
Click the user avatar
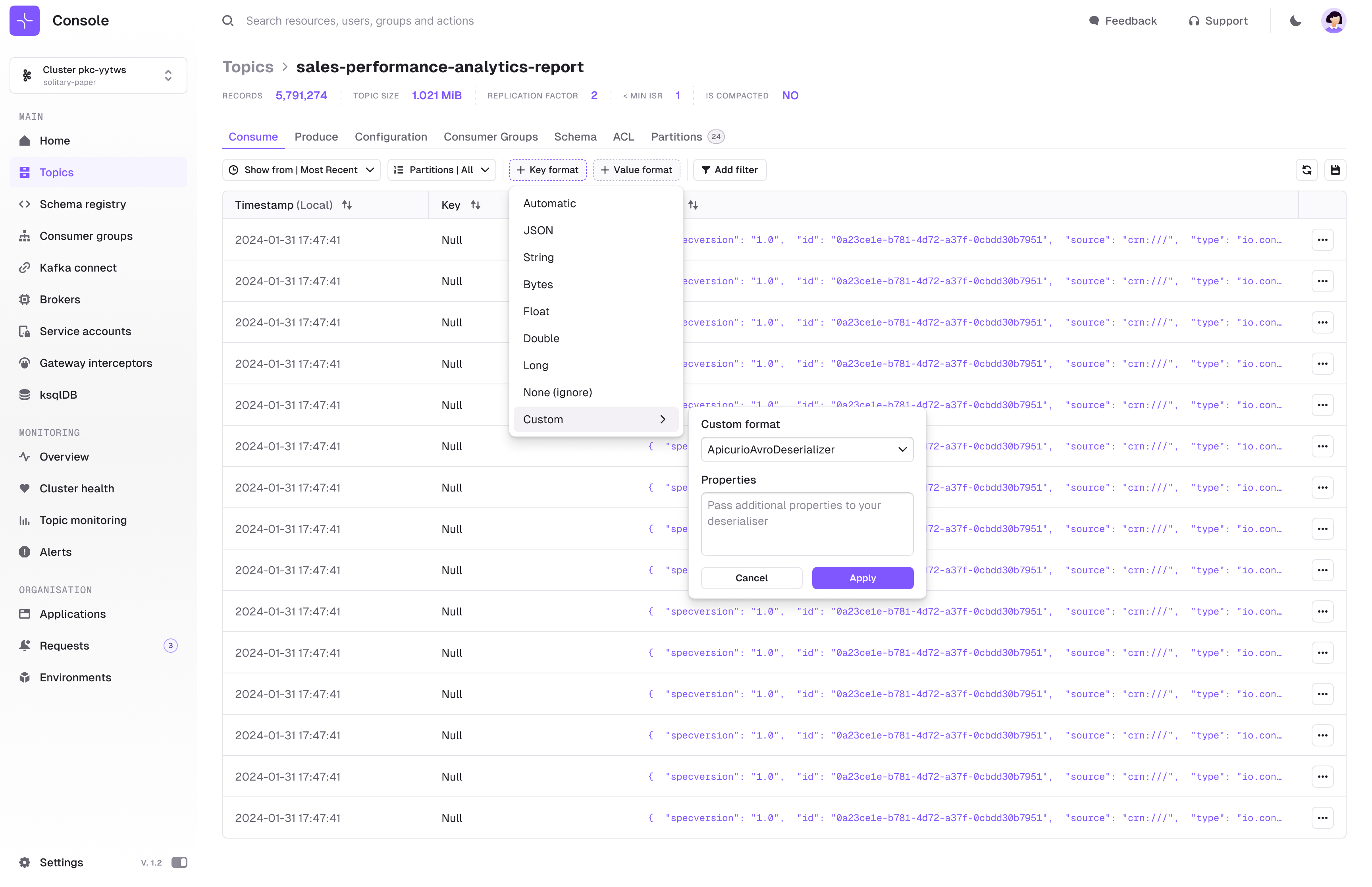coord(1333,21)
